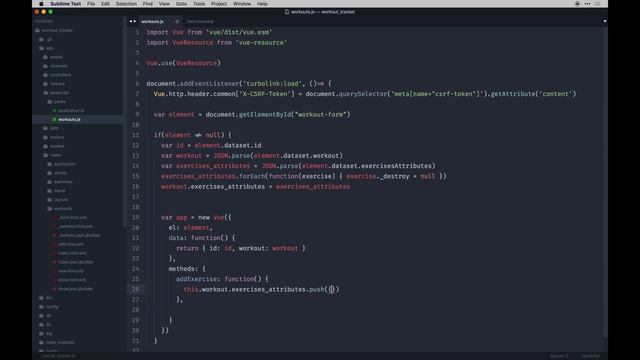The width and height of the screenshot is (640, 360).
Task: Click the helpers folder icon
Action: (x=45, y=84)
